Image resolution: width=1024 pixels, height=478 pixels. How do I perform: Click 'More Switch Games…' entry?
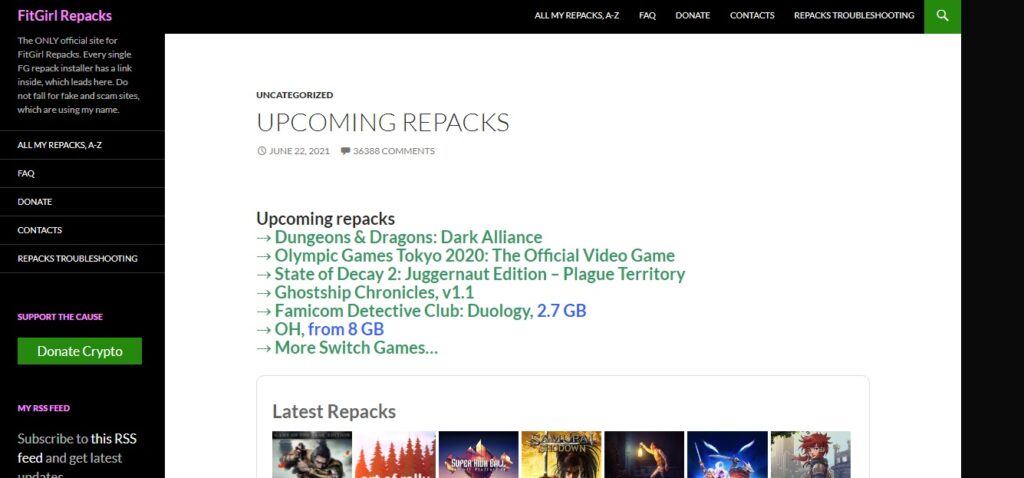click(x=356, y=347)
